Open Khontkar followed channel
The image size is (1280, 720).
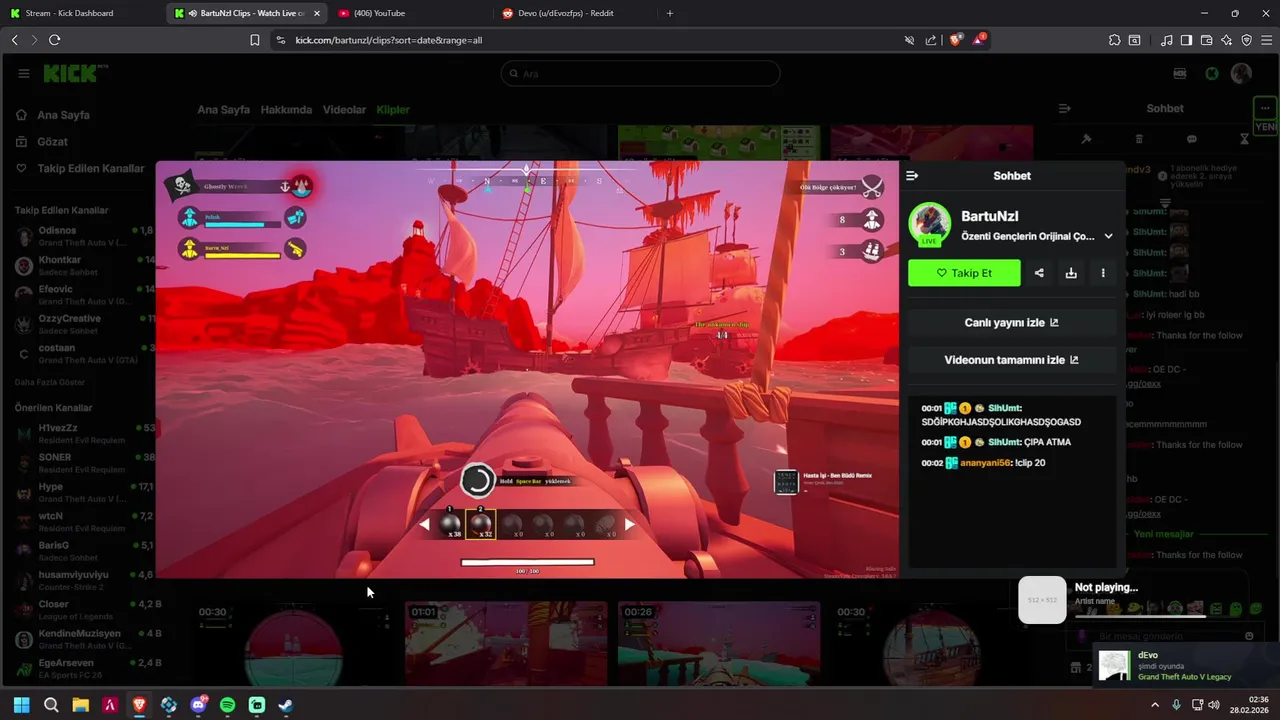pyautogui.click(x=84, y=265)
